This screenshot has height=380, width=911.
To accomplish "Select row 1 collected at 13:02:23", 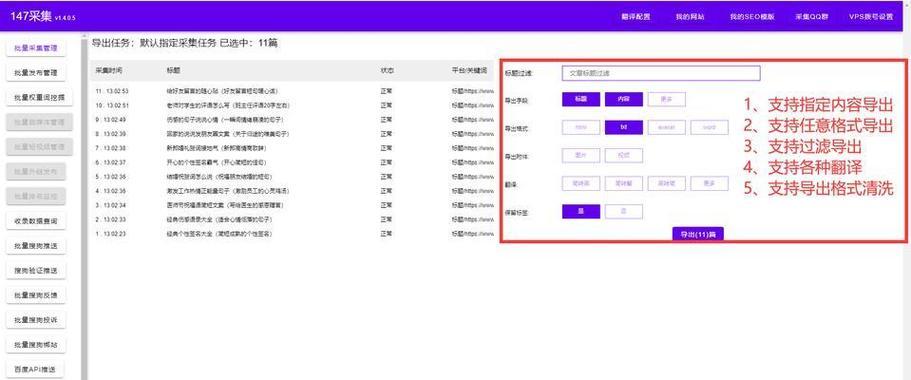I will pos(293,234).
